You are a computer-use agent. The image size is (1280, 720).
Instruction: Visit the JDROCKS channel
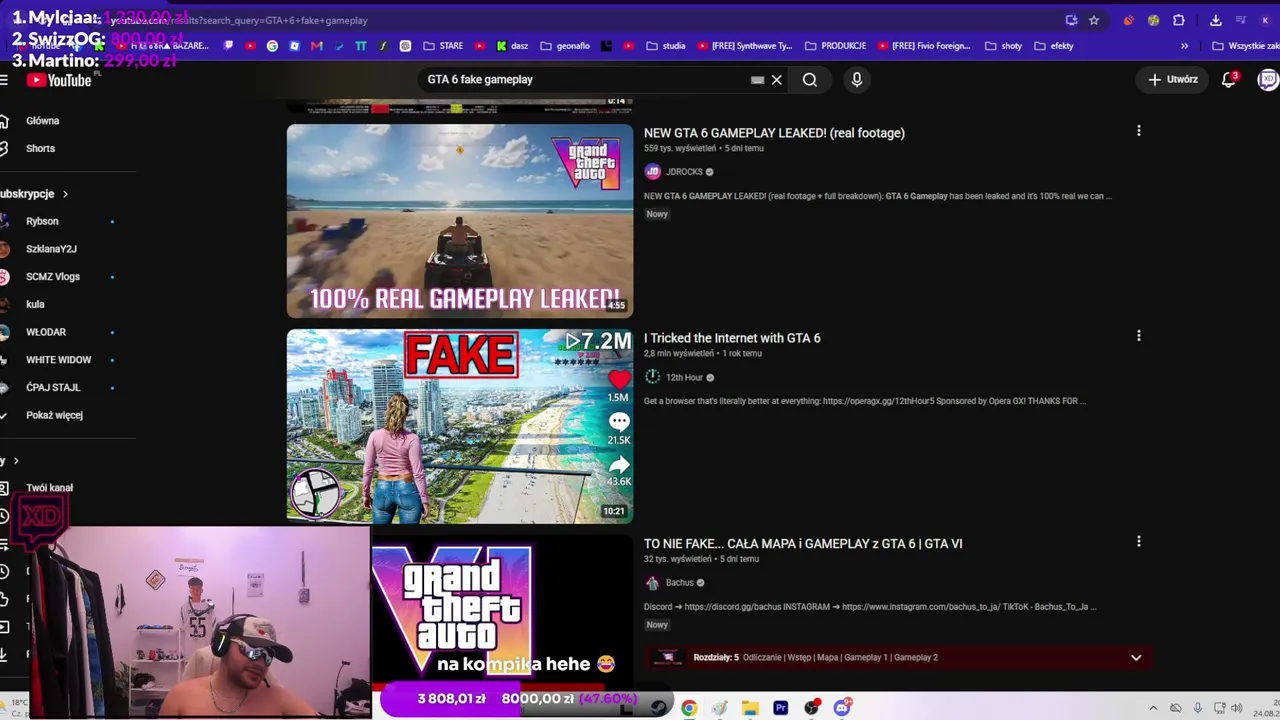684,172
